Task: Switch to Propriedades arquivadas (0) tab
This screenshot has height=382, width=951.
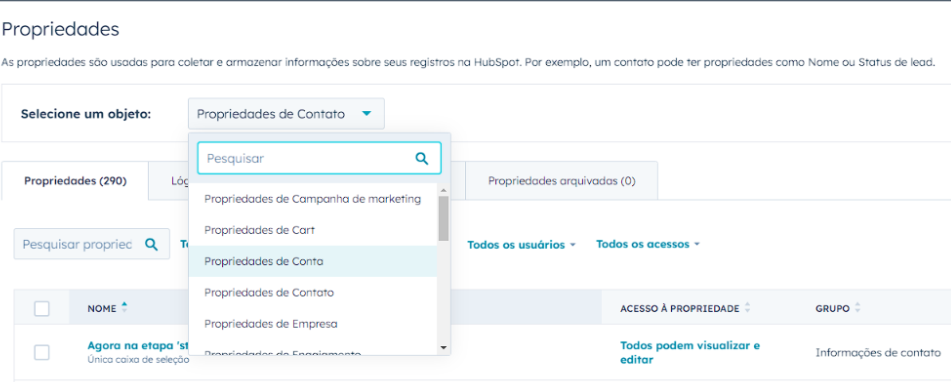Action: click(x=562, y=181)
